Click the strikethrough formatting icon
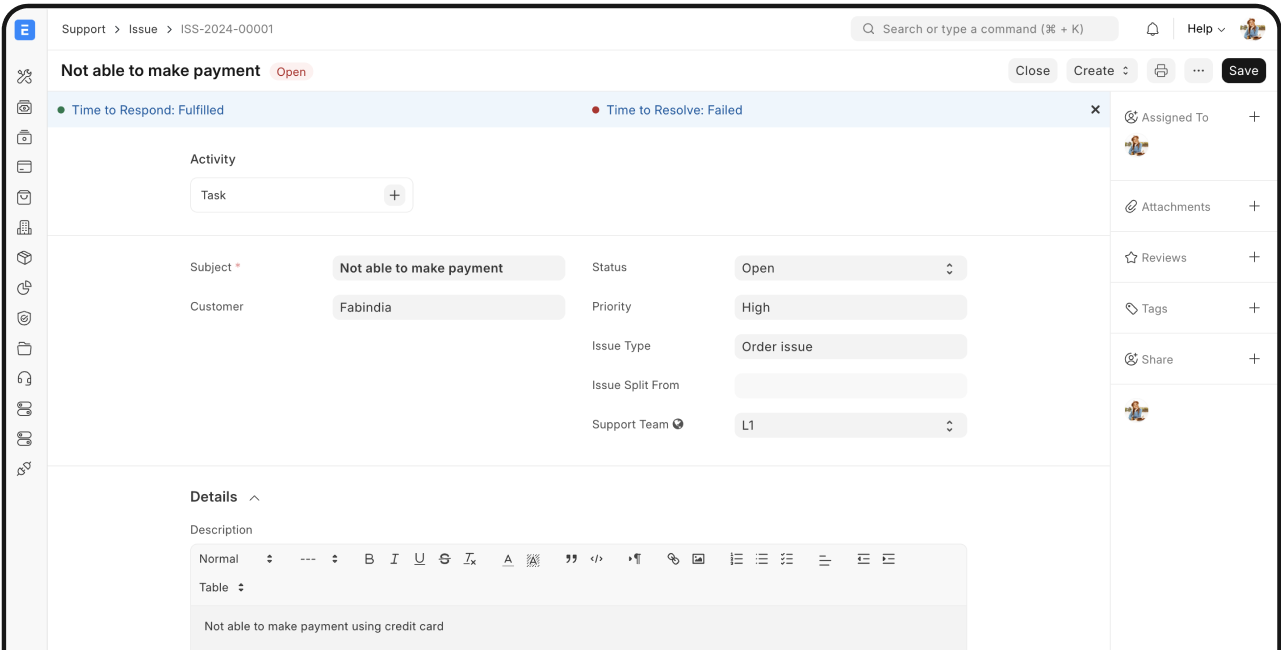 click(x=444, y=559)
